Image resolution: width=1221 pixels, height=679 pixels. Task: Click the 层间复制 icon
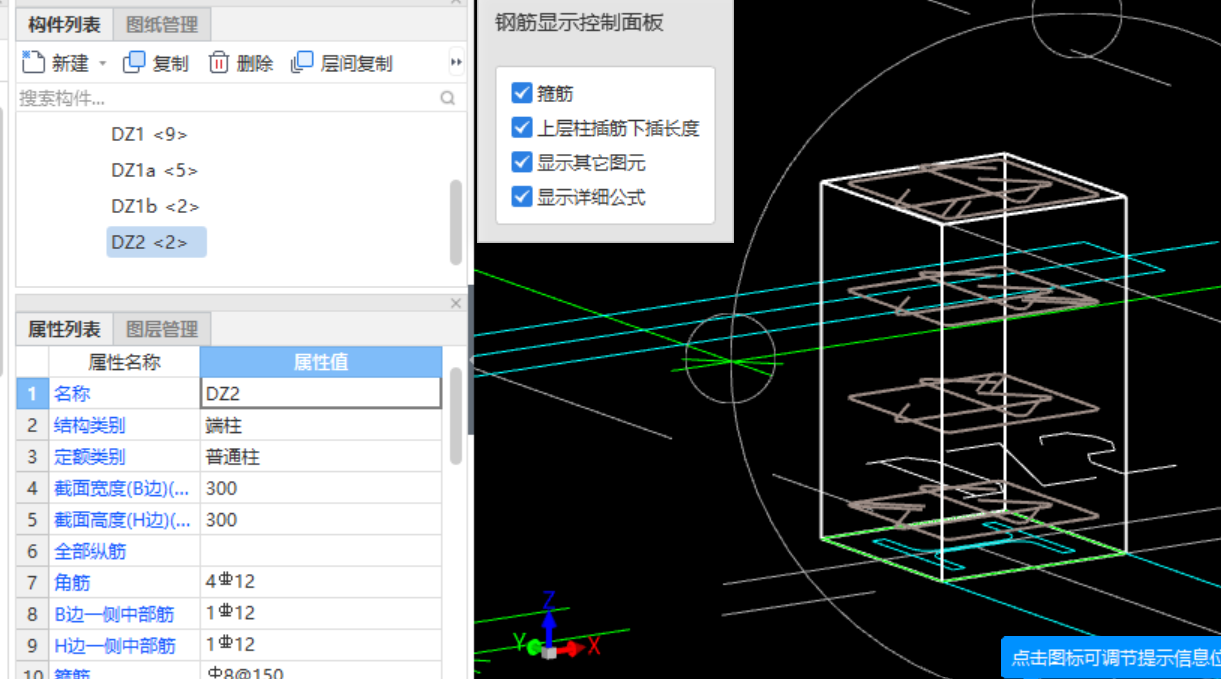302,63
